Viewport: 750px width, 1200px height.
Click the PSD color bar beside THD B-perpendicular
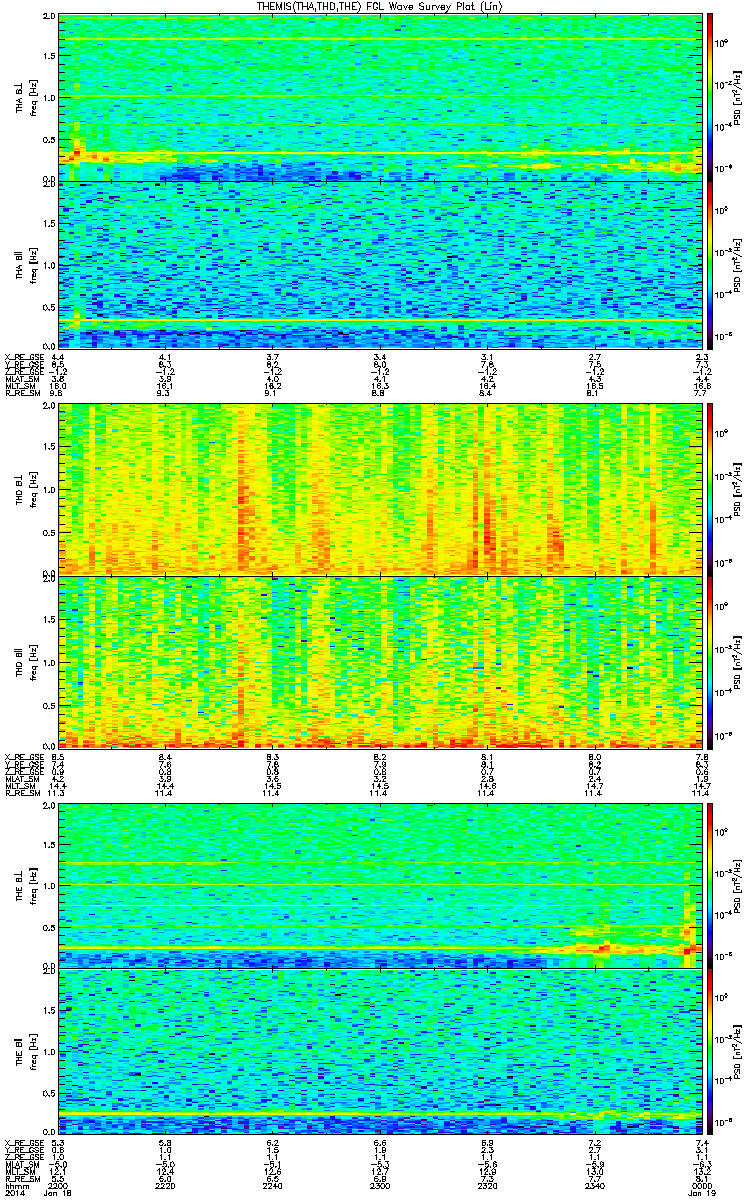pos(712,489)
